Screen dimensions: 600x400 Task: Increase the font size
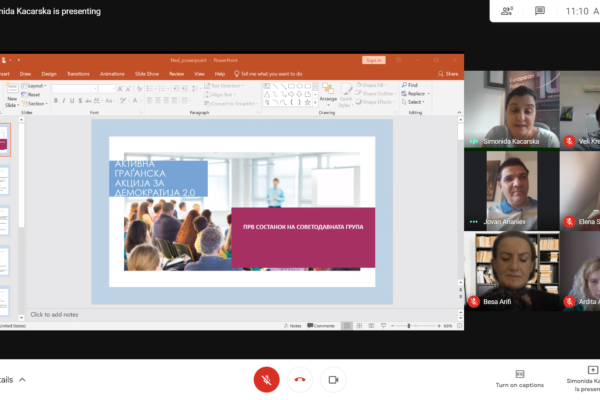pyautogui.click(x=120, y=89)
